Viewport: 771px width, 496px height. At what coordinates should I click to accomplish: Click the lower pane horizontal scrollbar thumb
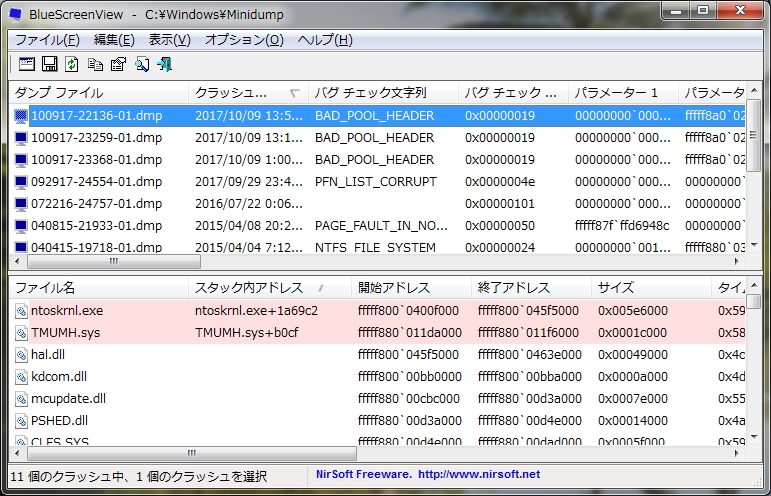[191, 453]
